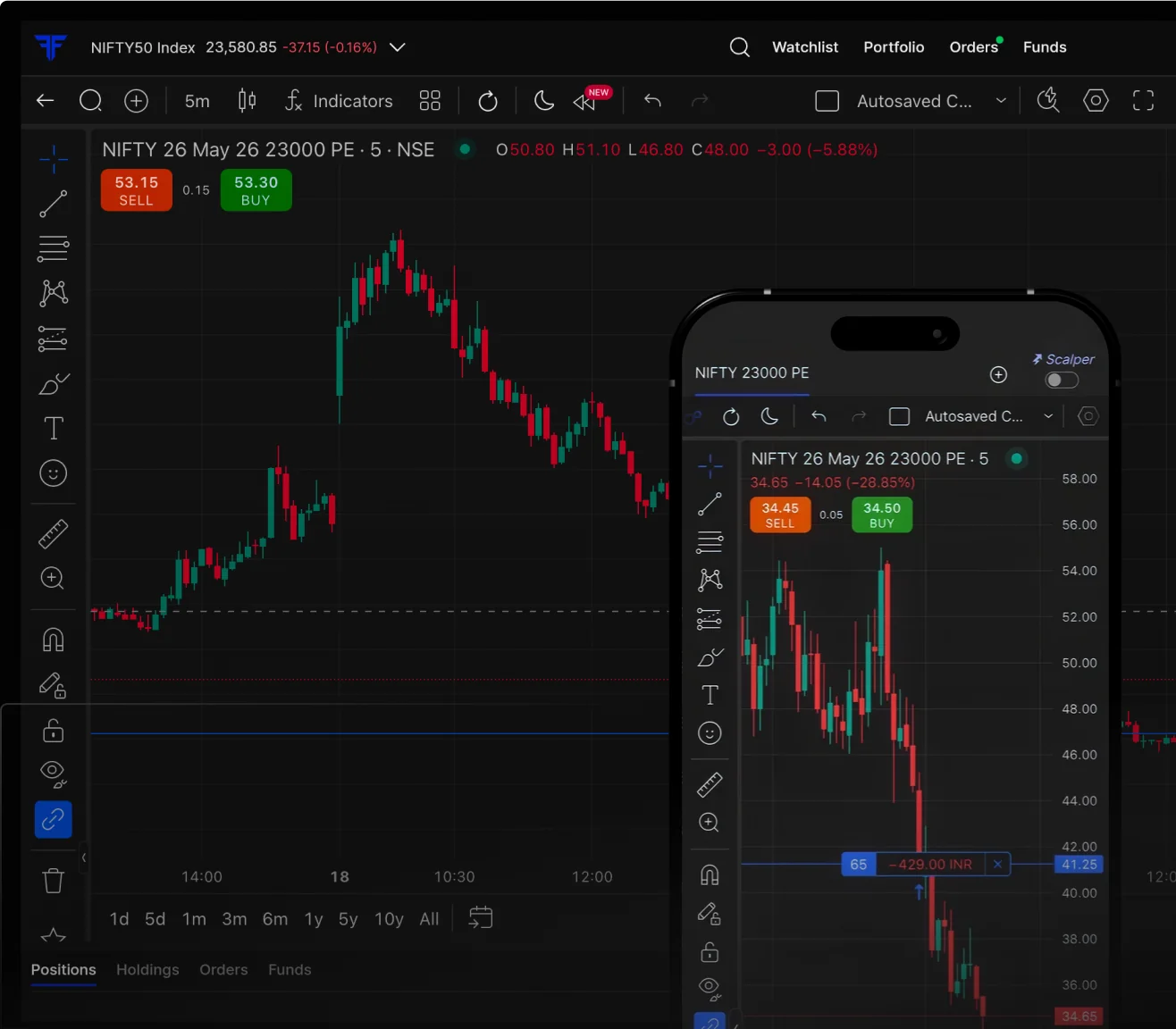The height and width of the screenshot is (1029, 1176).
Task: Open the go-to-date calendar icon
Action: point(481,917)
